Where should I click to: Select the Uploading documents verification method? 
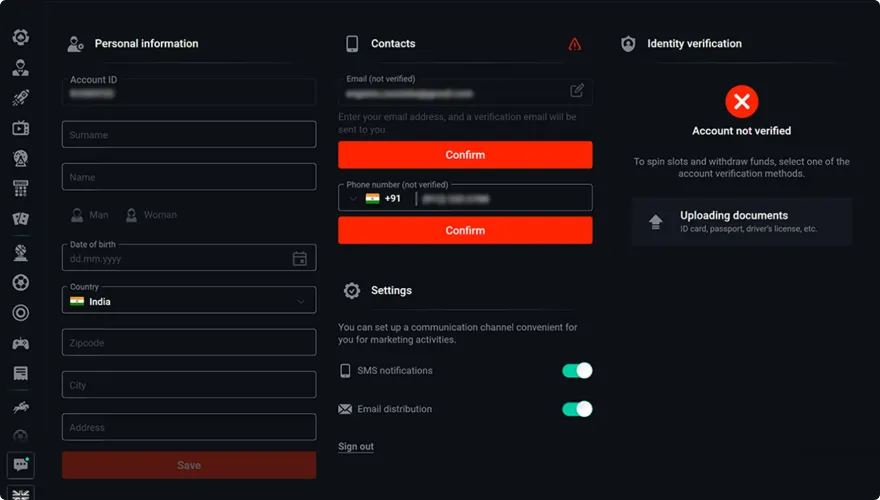741,221
